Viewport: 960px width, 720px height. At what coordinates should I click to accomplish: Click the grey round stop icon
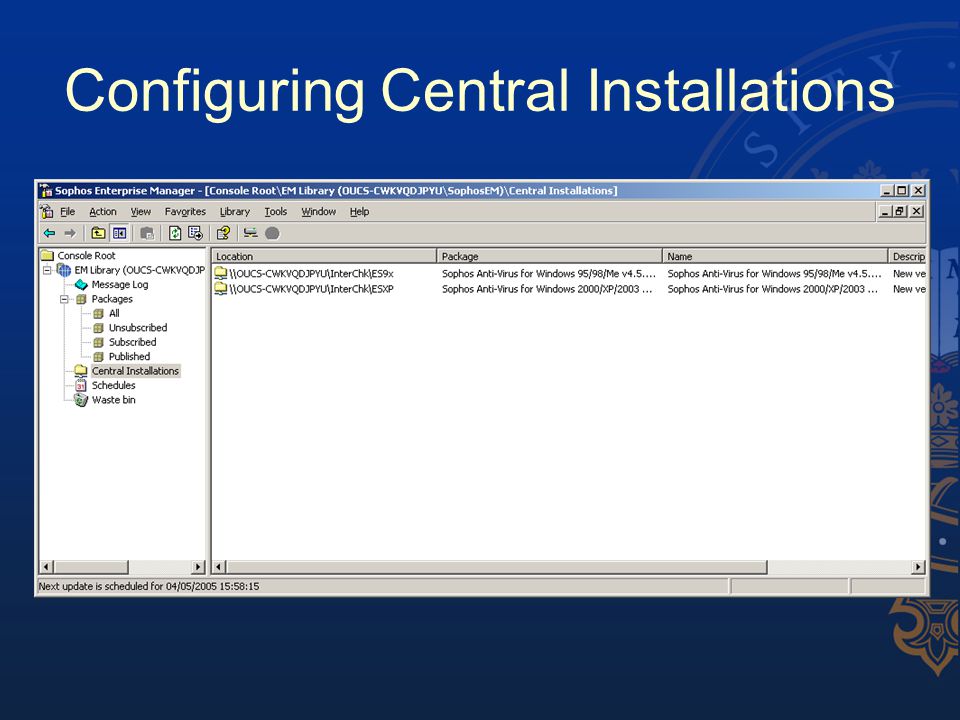[x=272, y=233]
